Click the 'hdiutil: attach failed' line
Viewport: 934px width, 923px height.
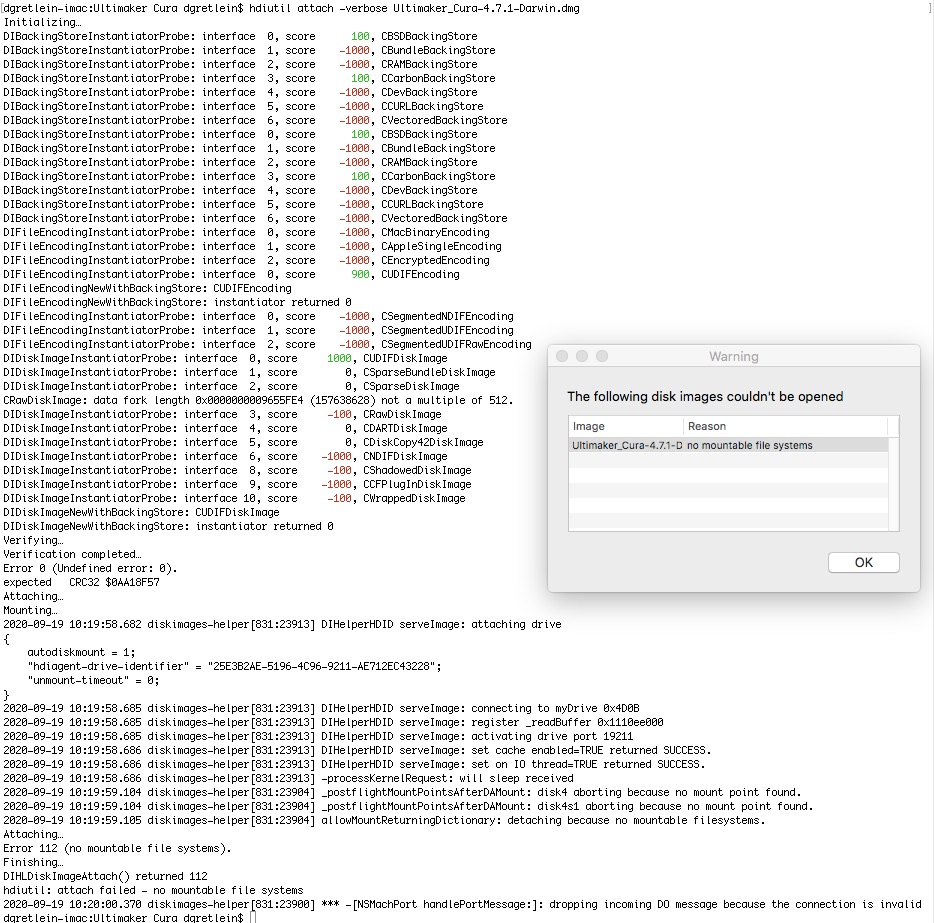(153, 890)
